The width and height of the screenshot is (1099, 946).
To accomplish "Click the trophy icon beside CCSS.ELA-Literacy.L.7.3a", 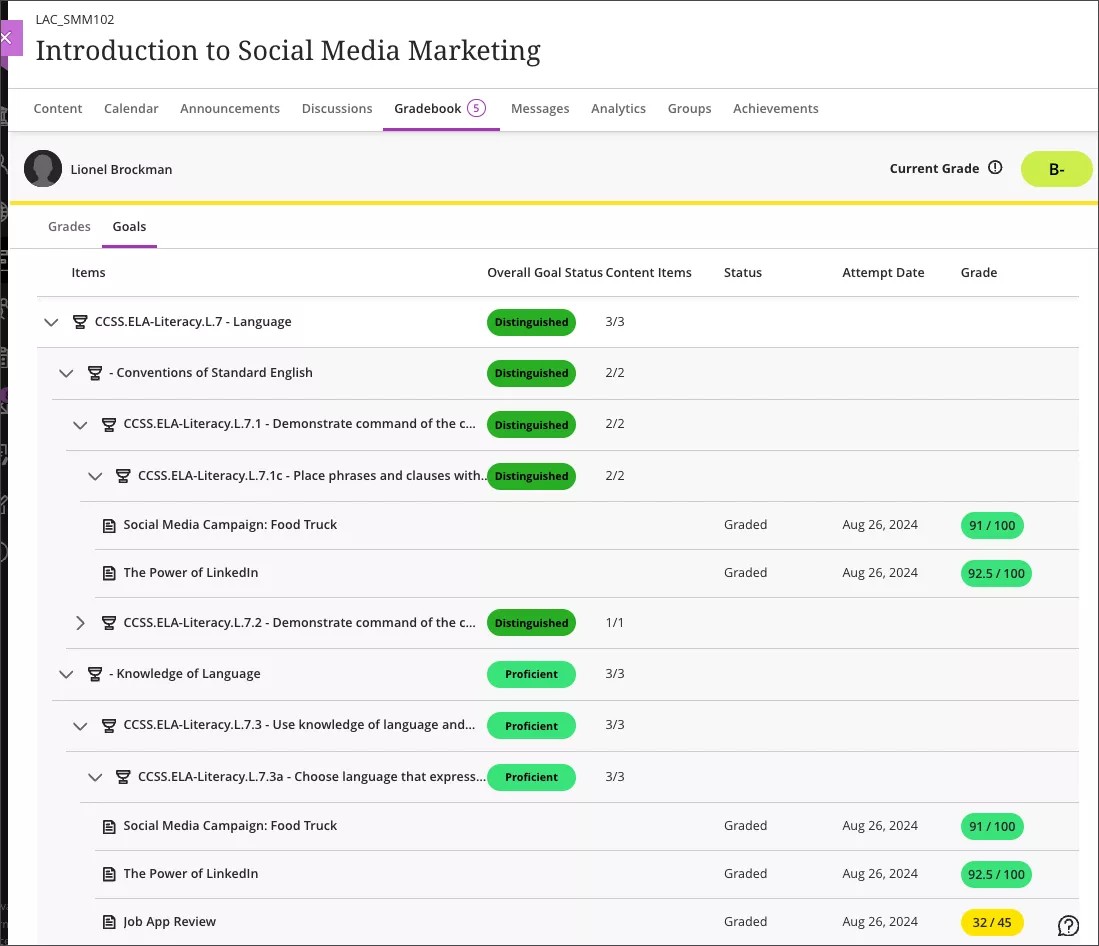I will click(x=123, y=776).
